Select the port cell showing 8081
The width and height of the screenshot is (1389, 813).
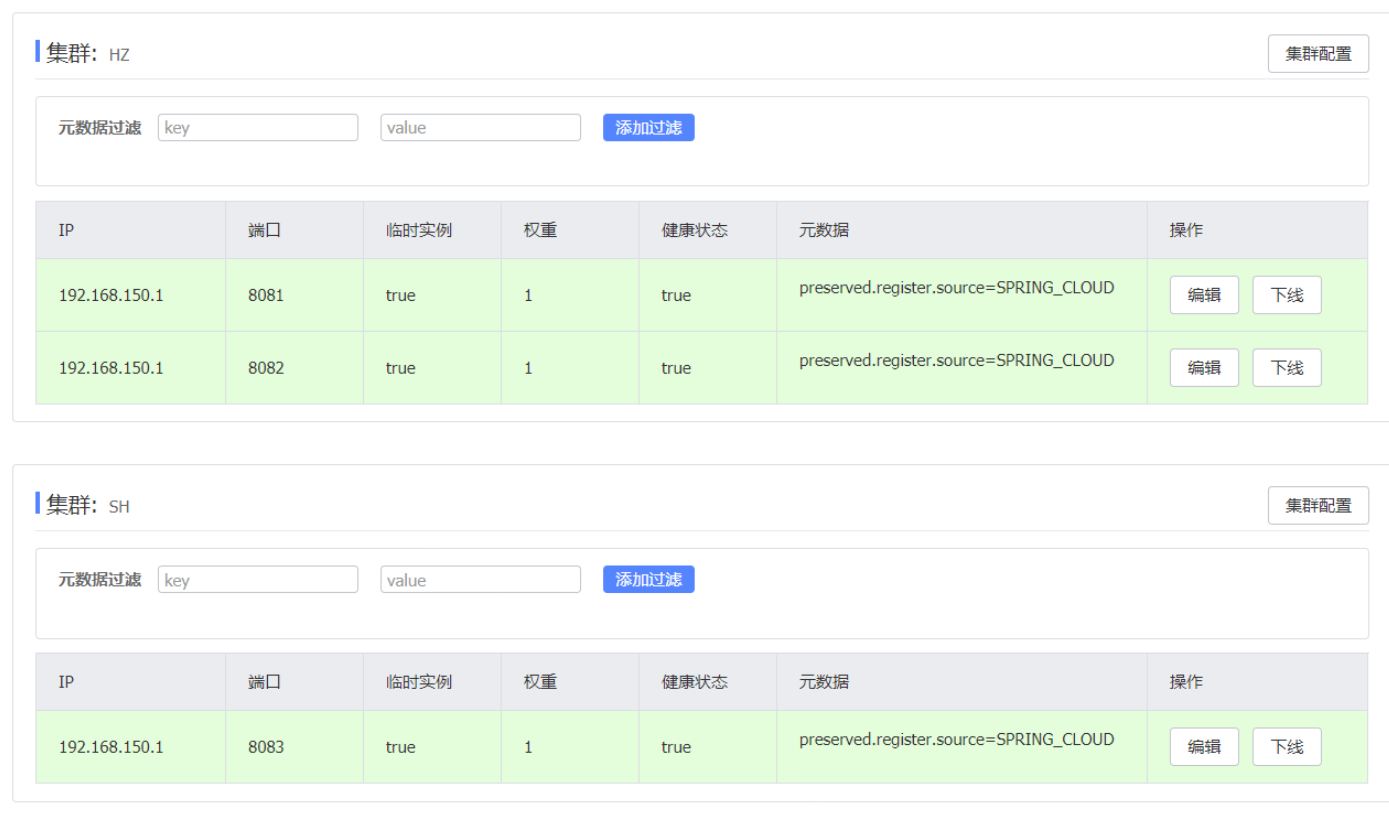[266, 296]
